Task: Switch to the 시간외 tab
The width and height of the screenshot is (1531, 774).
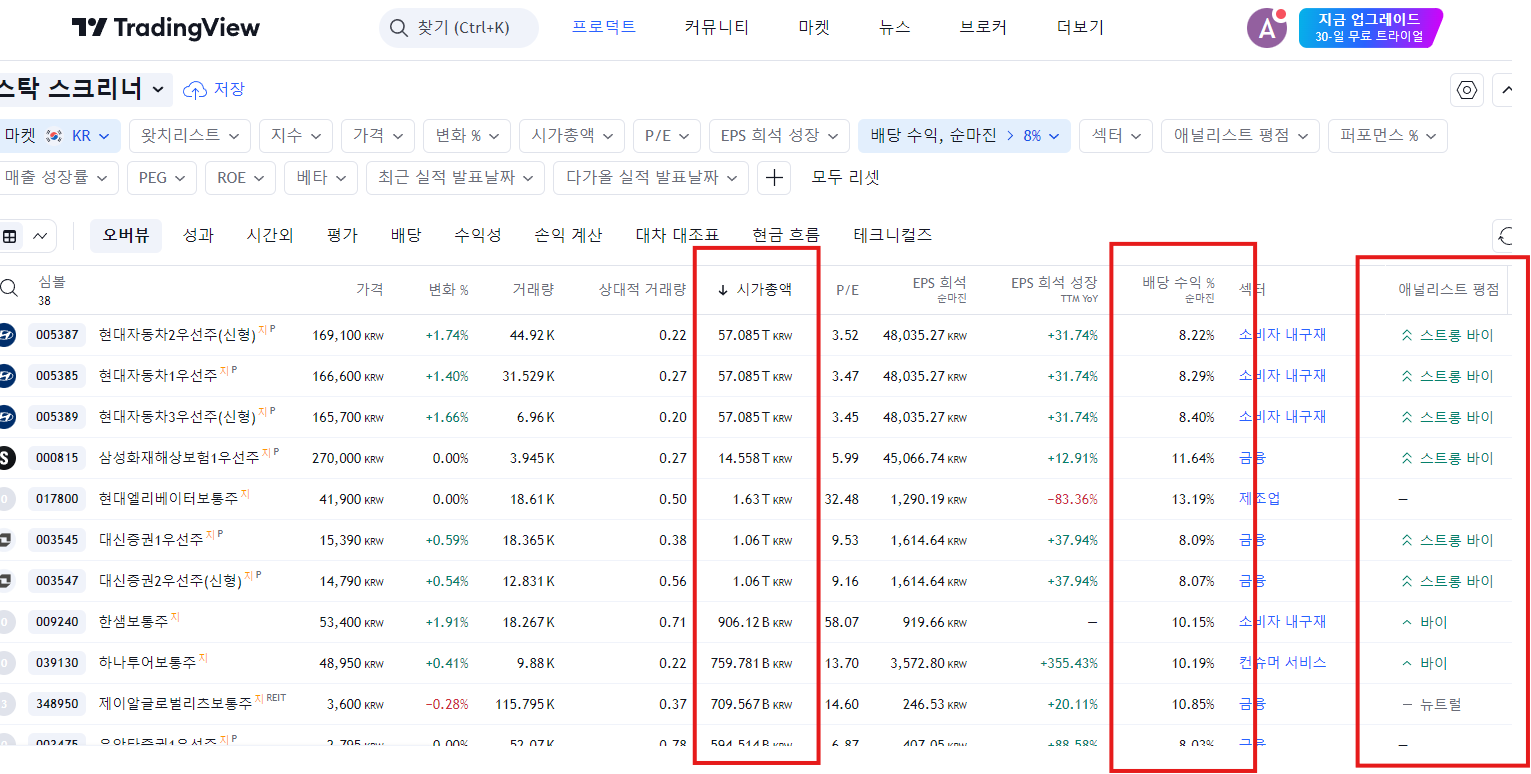Action: [270, 236]
